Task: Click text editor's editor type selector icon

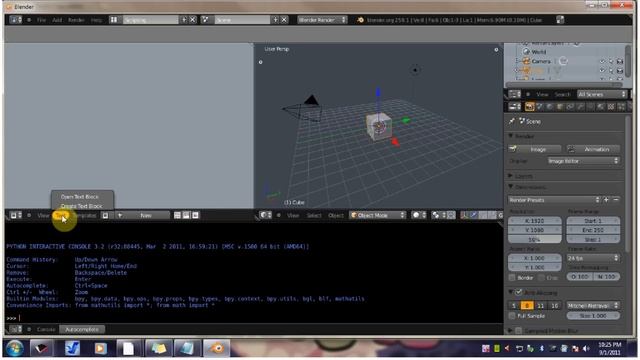Action: click(16, 215)
